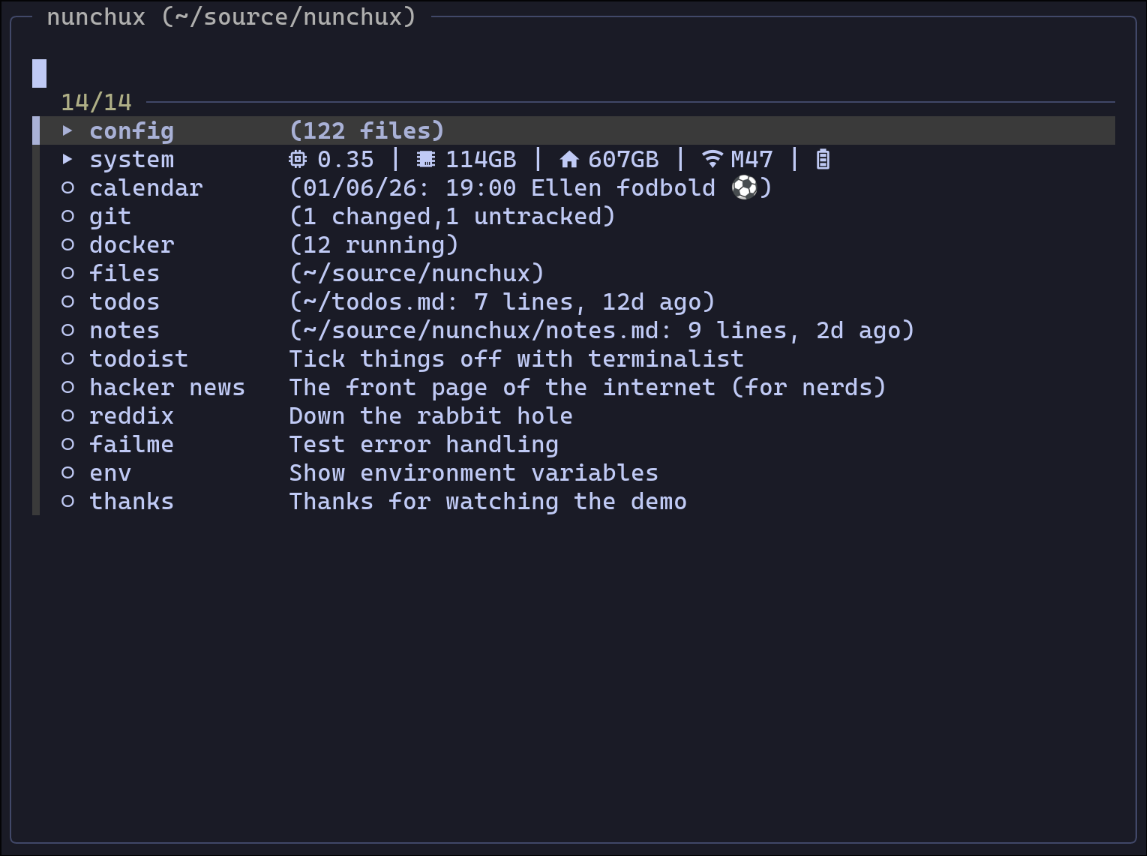Click "Down the rabbit hole" description

pos(431,416)
